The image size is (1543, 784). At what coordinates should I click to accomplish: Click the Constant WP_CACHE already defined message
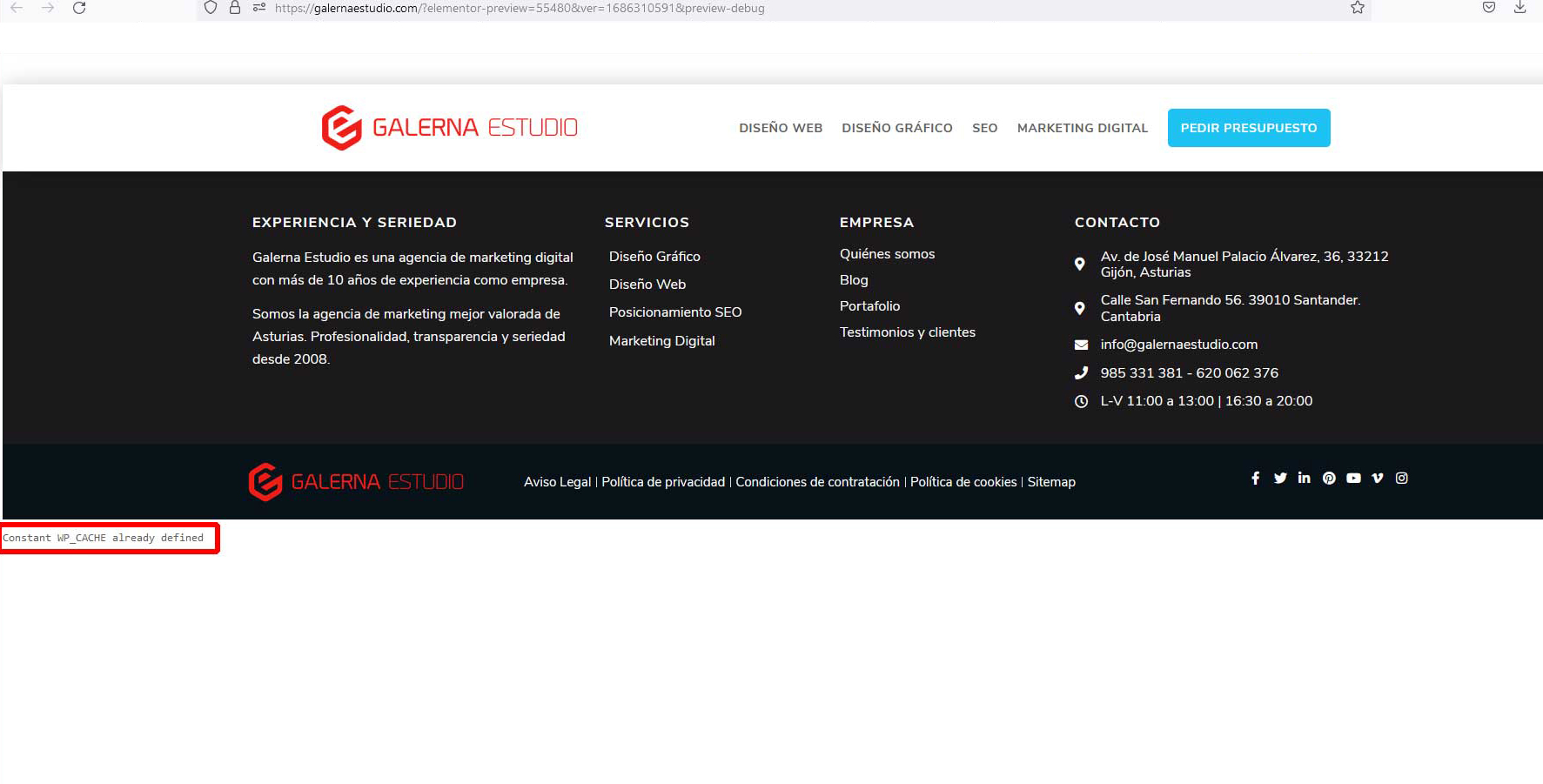pos(103,538)
